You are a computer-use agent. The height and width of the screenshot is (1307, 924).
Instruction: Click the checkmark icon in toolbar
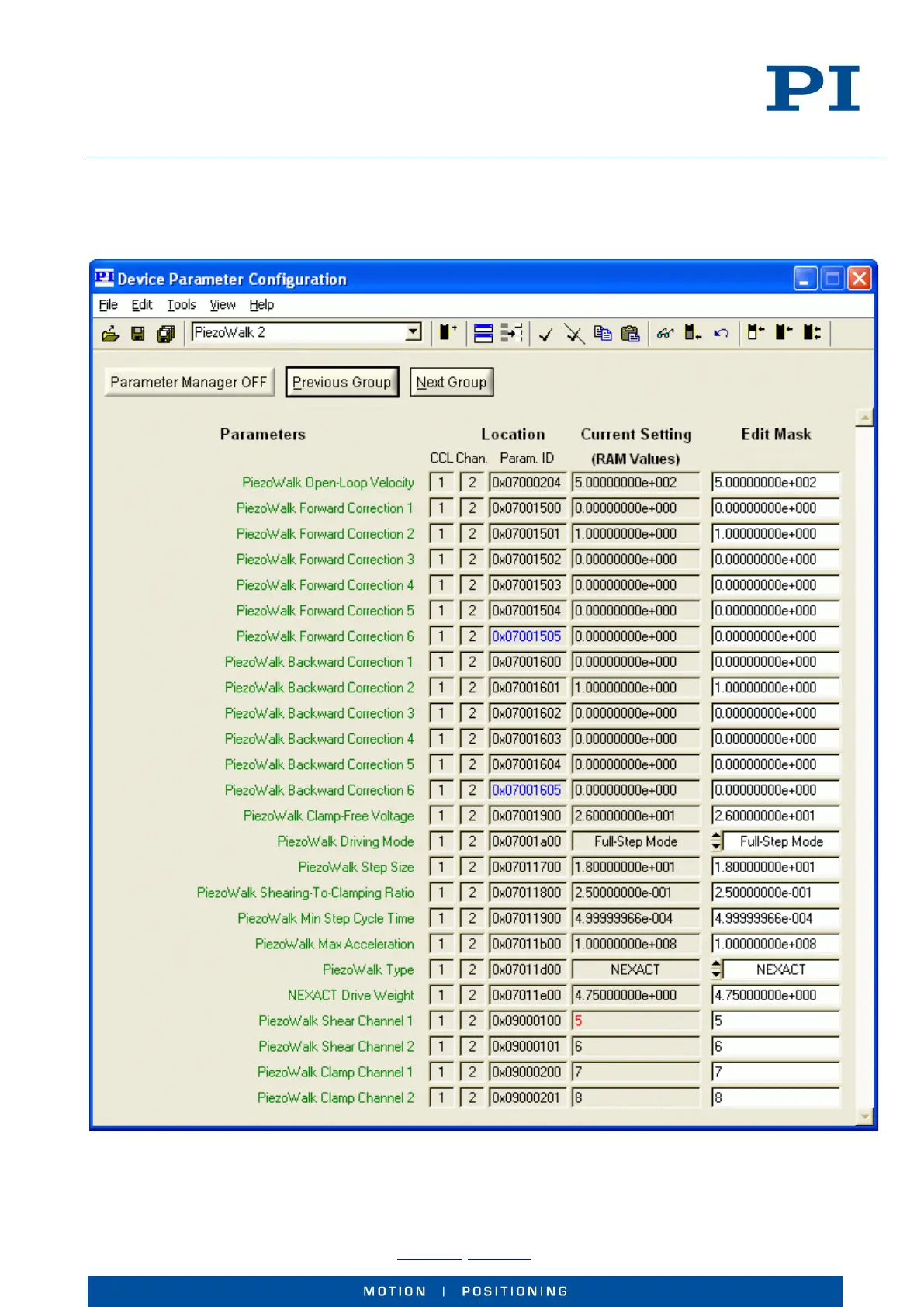pyautogui.click(x=545, y=334)
